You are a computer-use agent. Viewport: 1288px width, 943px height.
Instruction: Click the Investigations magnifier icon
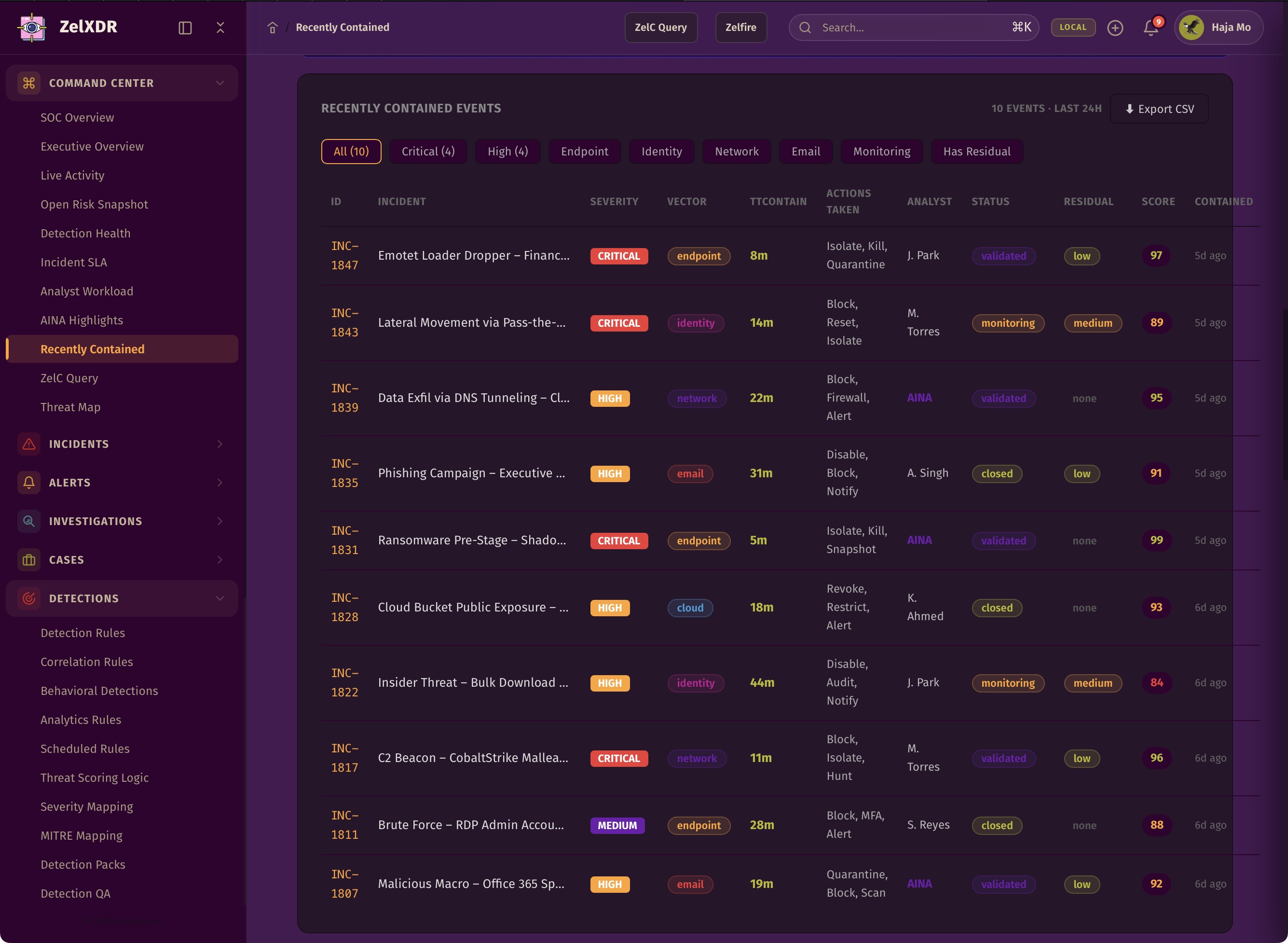point(28,521)
